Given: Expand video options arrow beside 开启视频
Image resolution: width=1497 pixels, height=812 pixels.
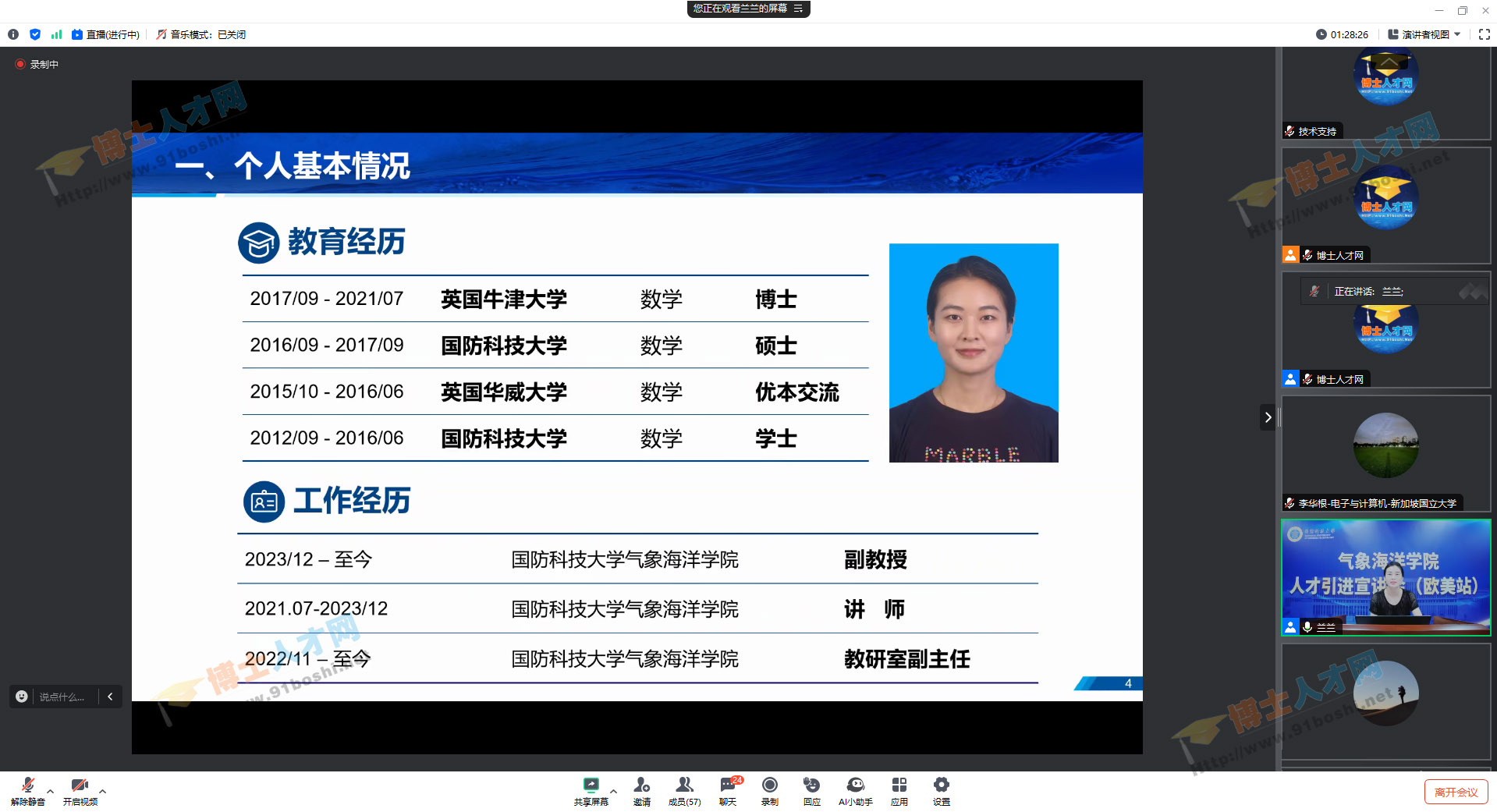Looking at the screenshot, I should point(103,791).
